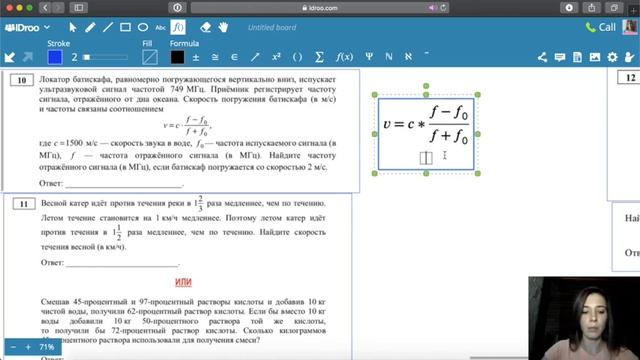Select the f() formula tool

(178, 27)
